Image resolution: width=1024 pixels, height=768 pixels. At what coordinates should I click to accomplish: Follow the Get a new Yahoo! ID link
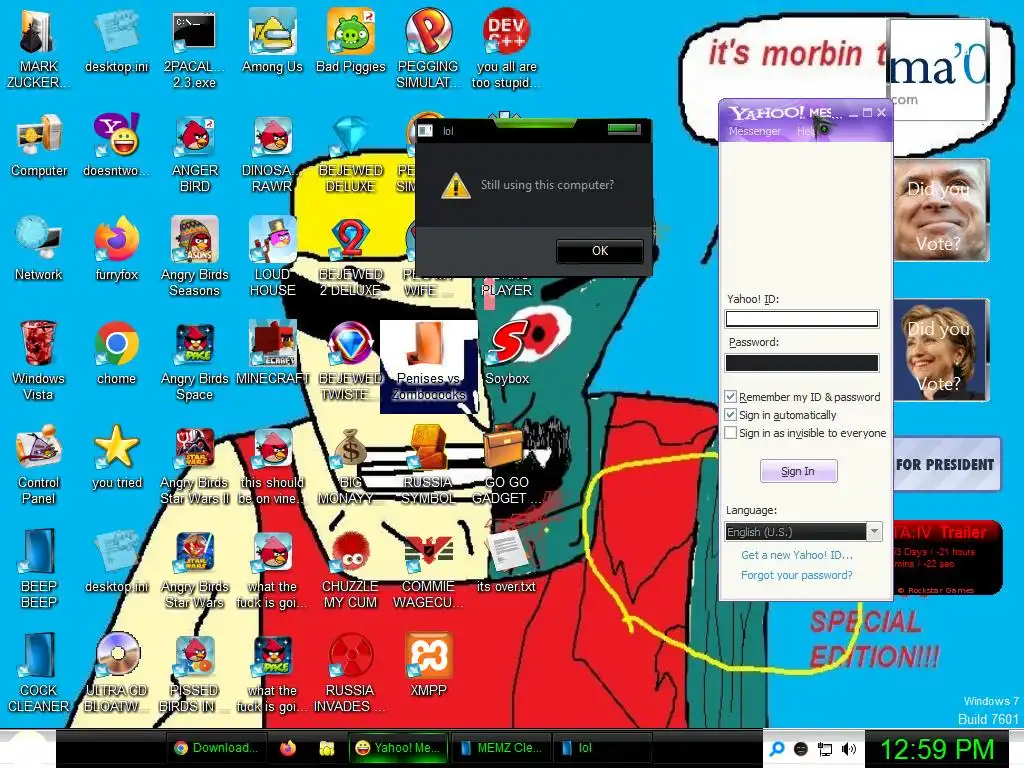pyautogui.click(x=797, y=555)
